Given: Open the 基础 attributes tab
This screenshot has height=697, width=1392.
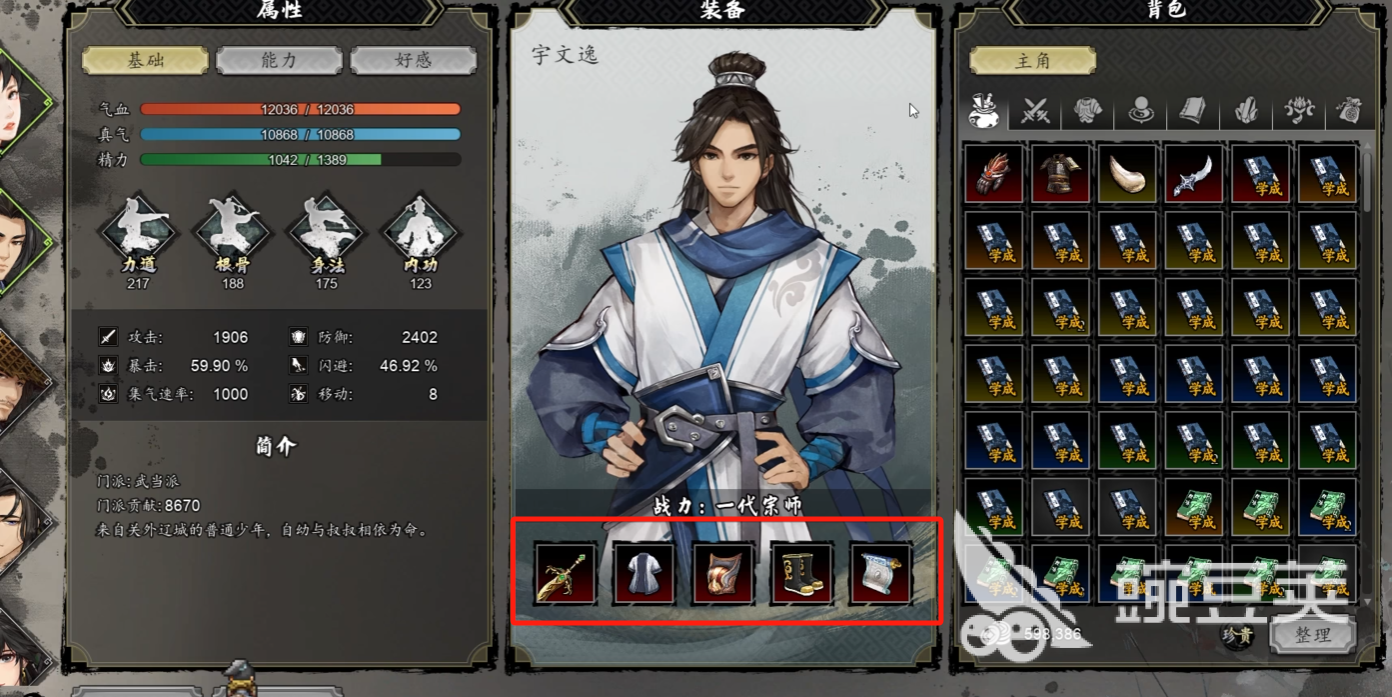Looking at the screenshot, I should 145,60.
